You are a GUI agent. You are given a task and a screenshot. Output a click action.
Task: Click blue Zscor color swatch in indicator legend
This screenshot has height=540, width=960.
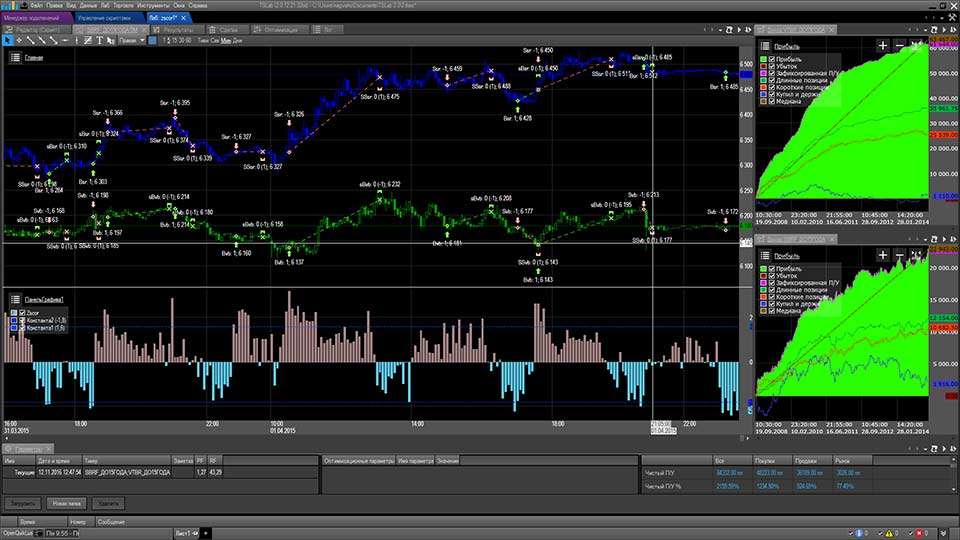14,313
